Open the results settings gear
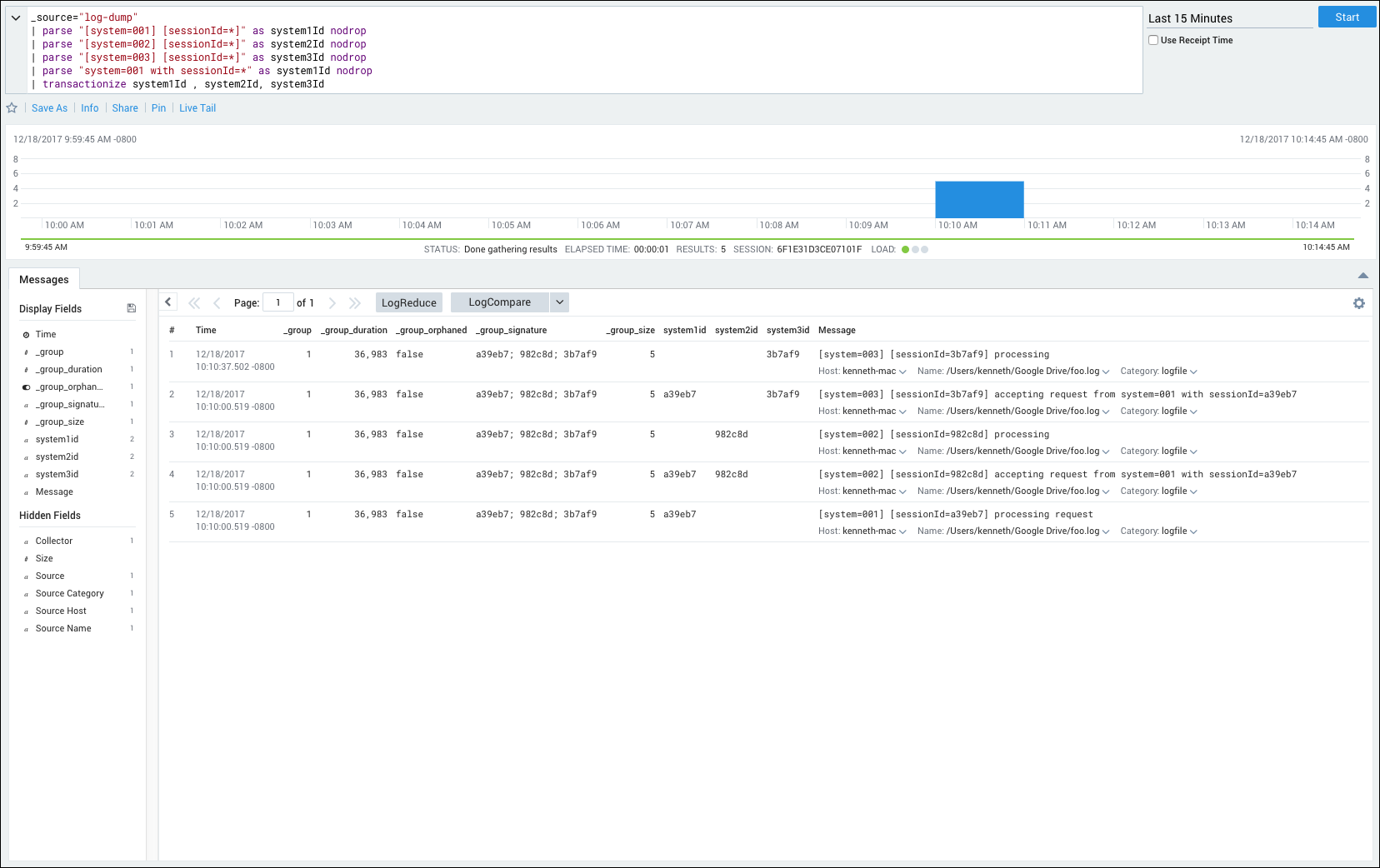The width and height of the screenshot is (1380, 868). pos(1358,303)
